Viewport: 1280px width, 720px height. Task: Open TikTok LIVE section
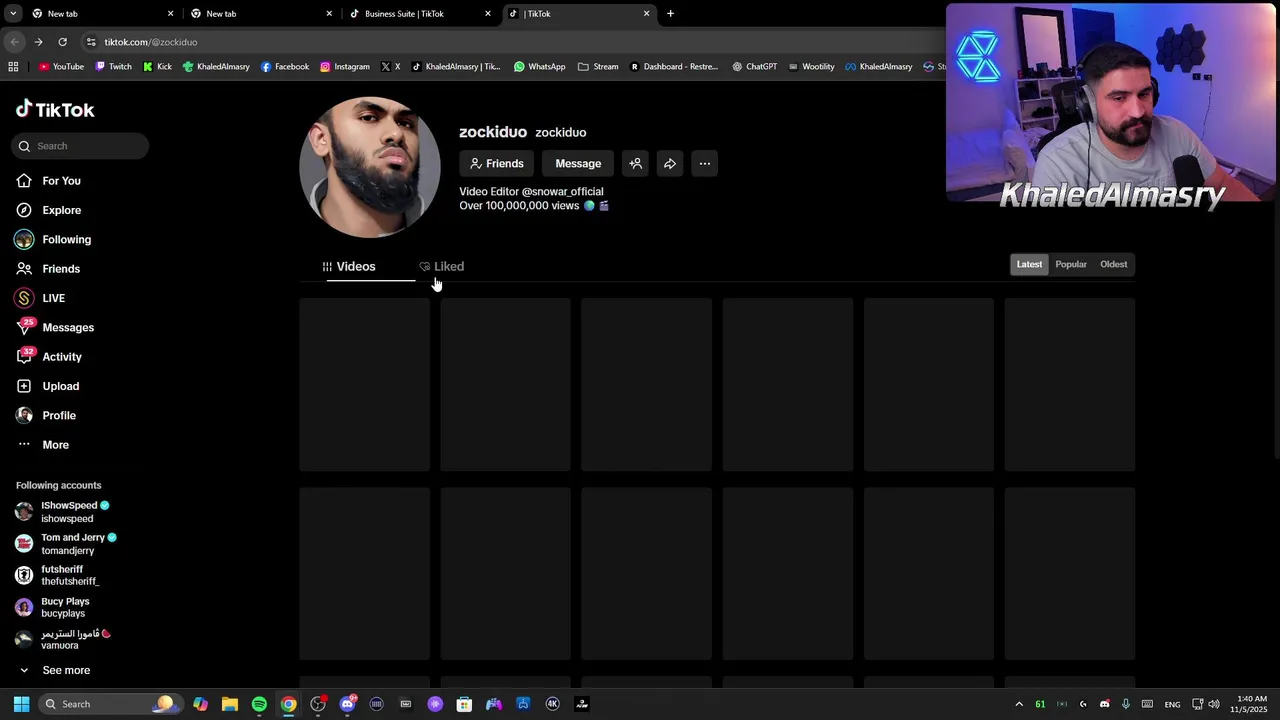53,298
